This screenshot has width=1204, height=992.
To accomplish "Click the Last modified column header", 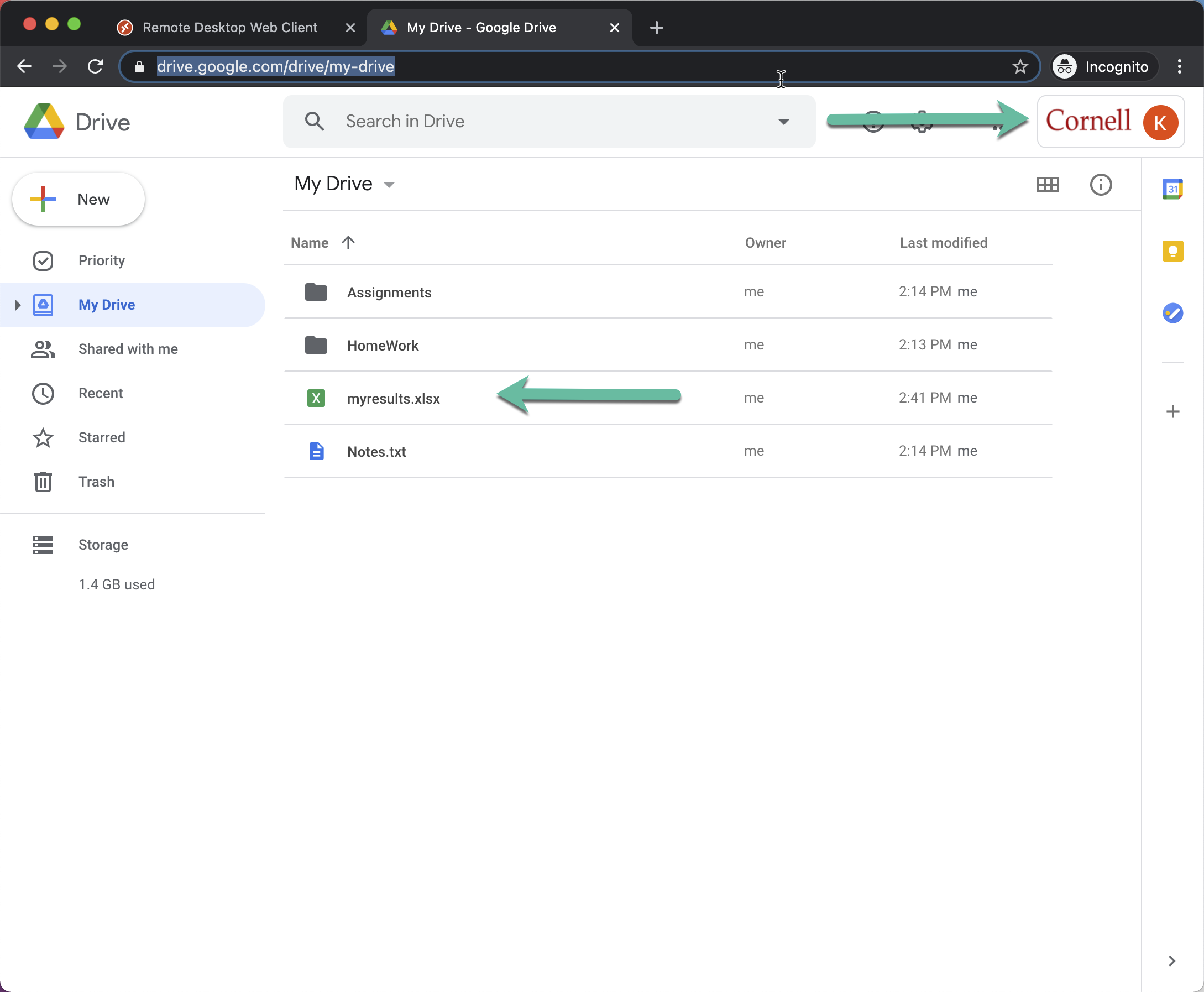I will (944, 243).
